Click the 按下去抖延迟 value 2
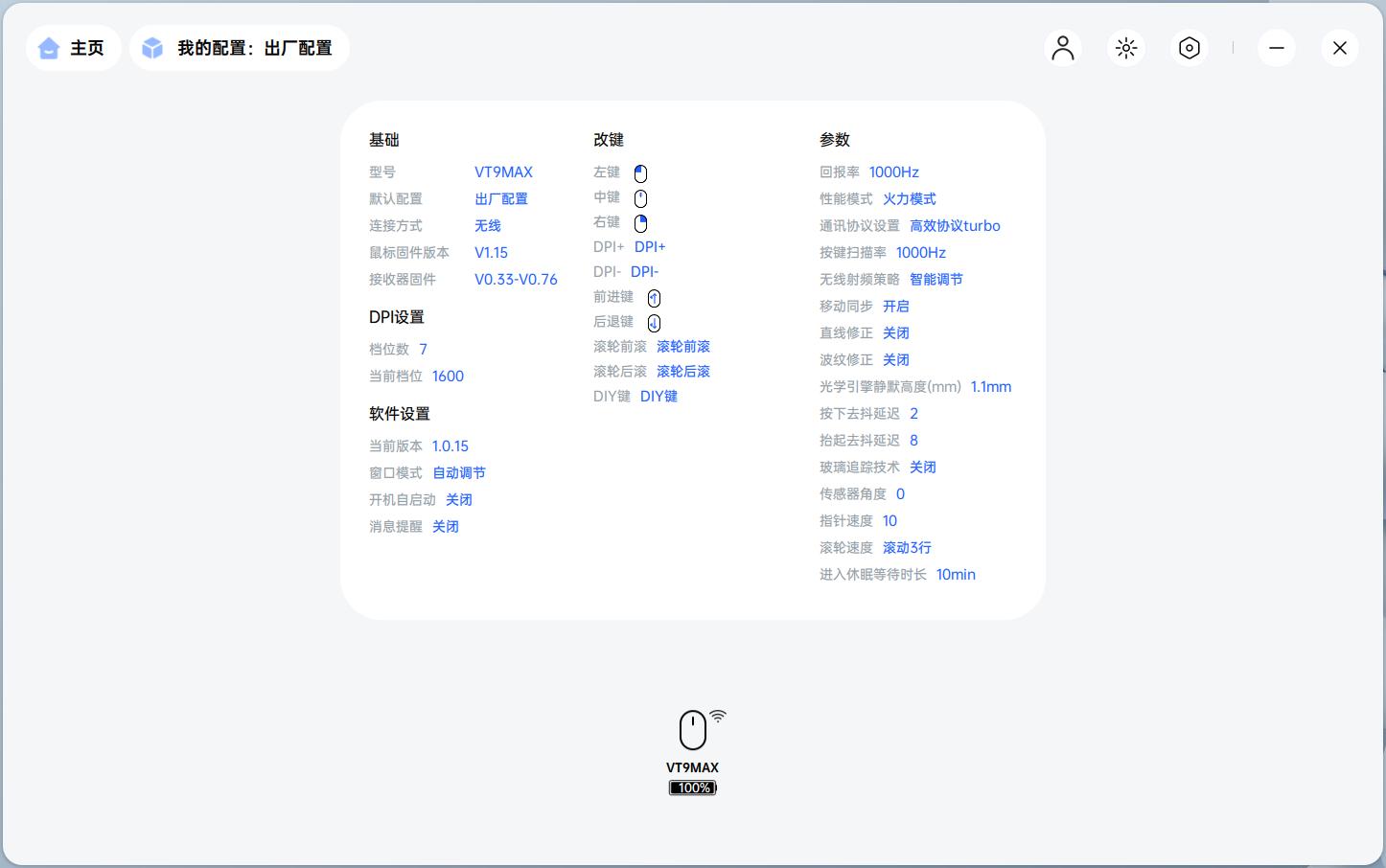Viewport: 1386px width, 868px height. pyautogui.click(x=913, y=414)
